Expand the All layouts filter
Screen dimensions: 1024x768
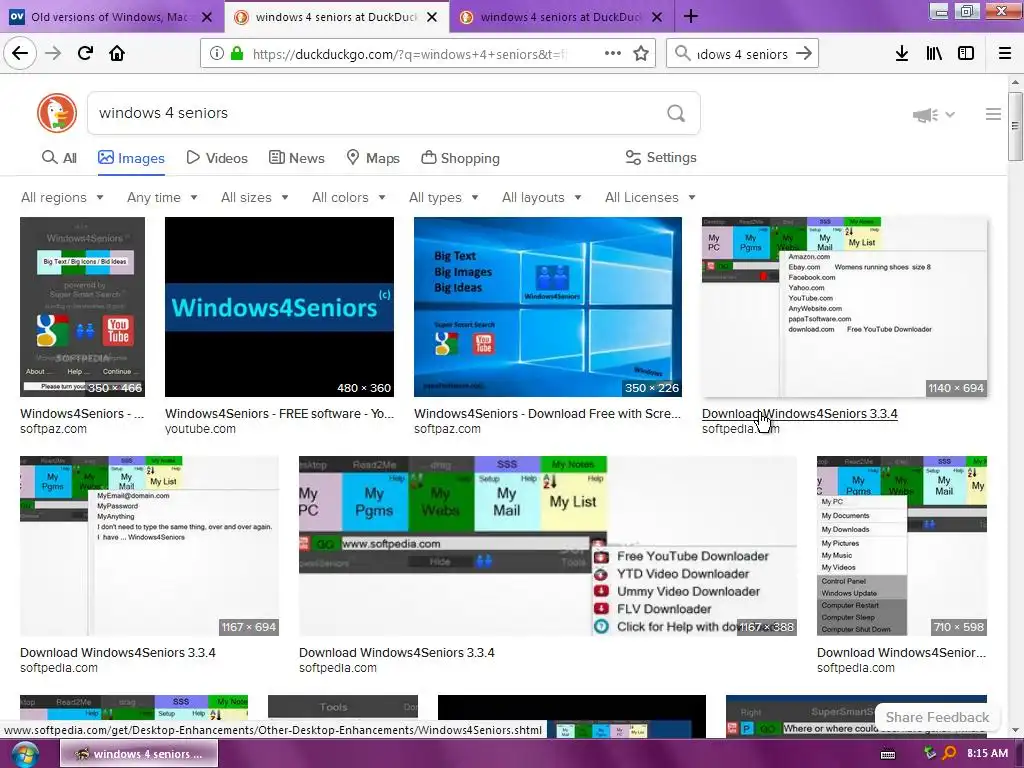coord(541,197)
